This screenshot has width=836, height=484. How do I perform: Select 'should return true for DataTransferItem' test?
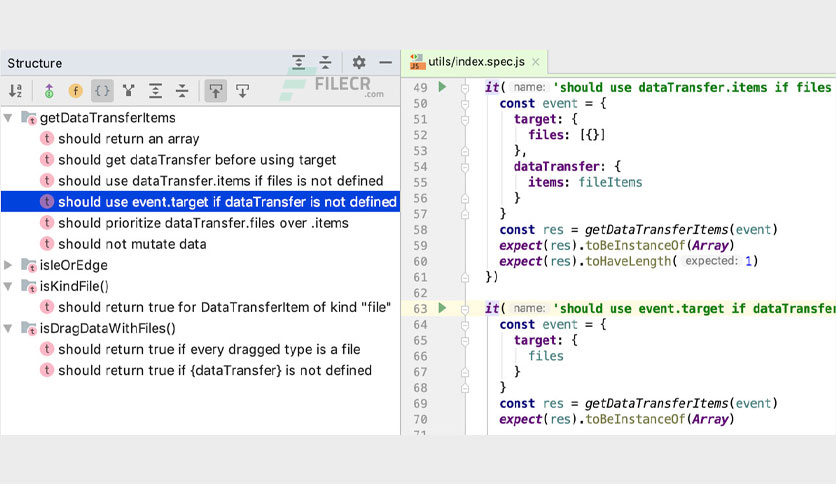(200, 307)
